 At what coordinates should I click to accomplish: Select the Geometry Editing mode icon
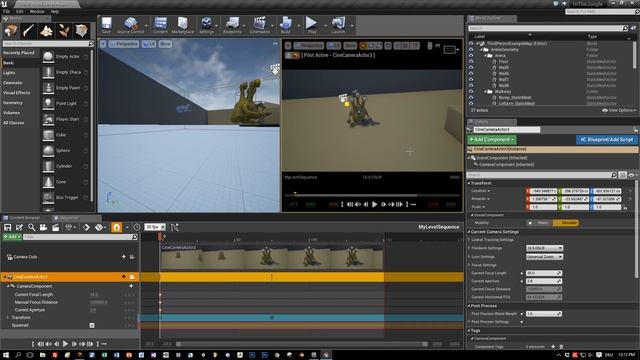81,31
